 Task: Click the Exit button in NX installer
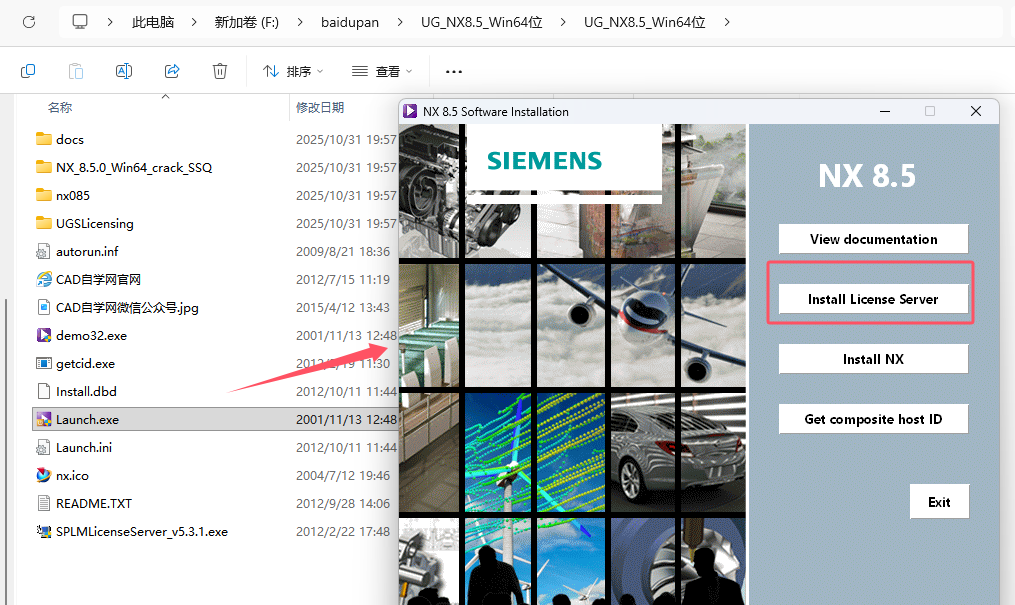click(x=939, y=502)
